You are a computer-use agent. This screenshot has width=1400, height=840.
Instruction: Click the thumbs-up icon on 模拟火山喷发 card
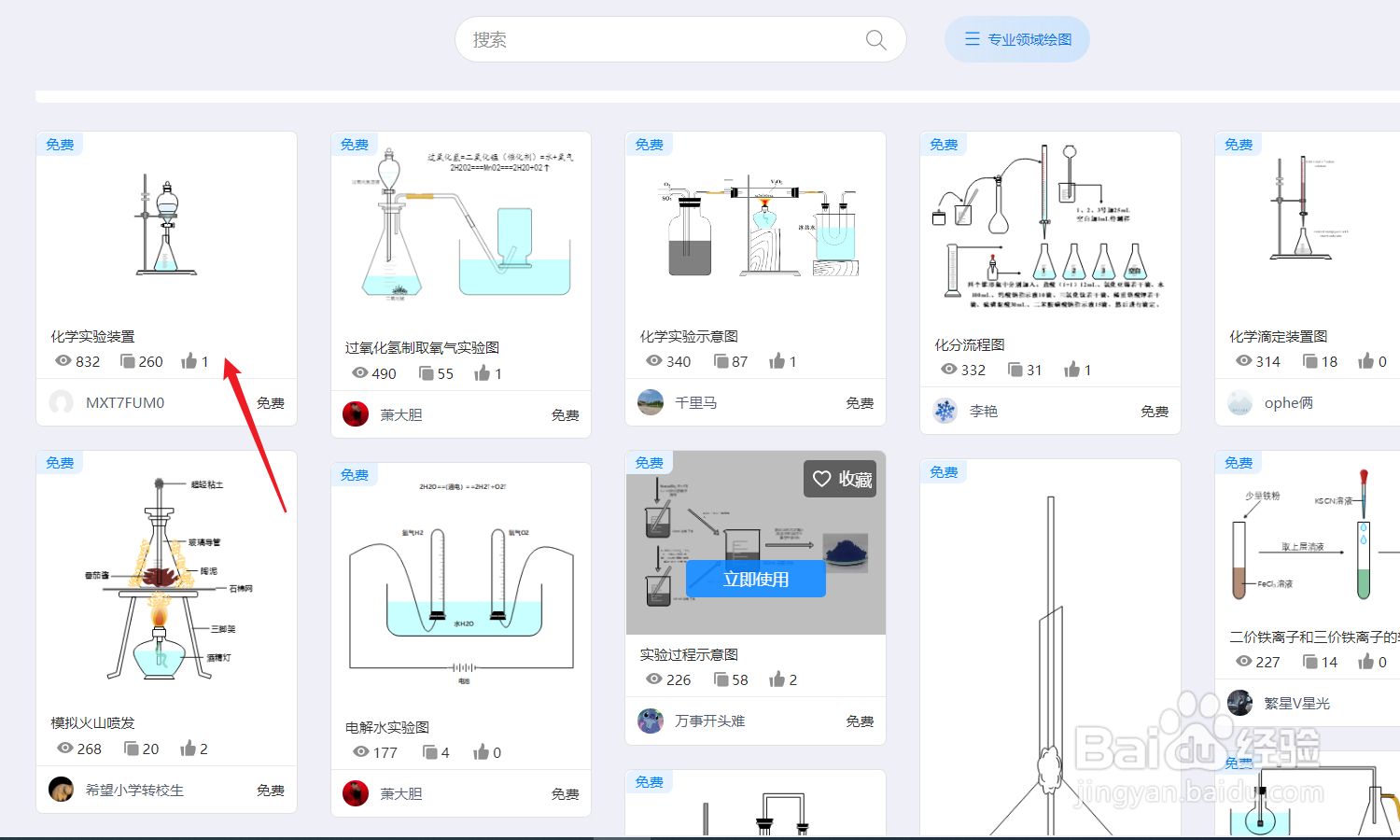click(188, 748)
